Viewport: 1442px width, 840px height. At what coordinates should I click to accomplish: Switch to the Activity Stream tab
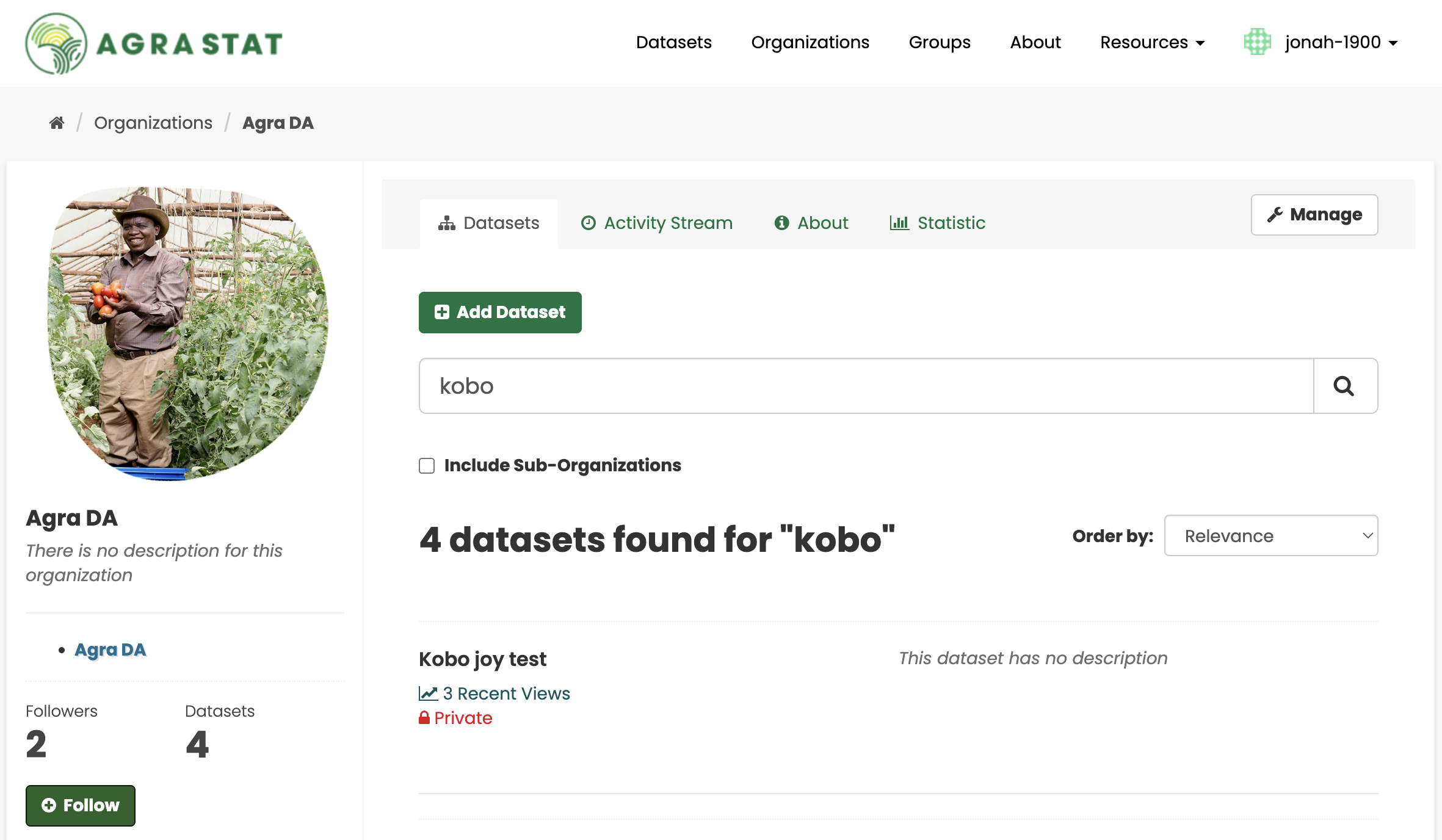656,223
